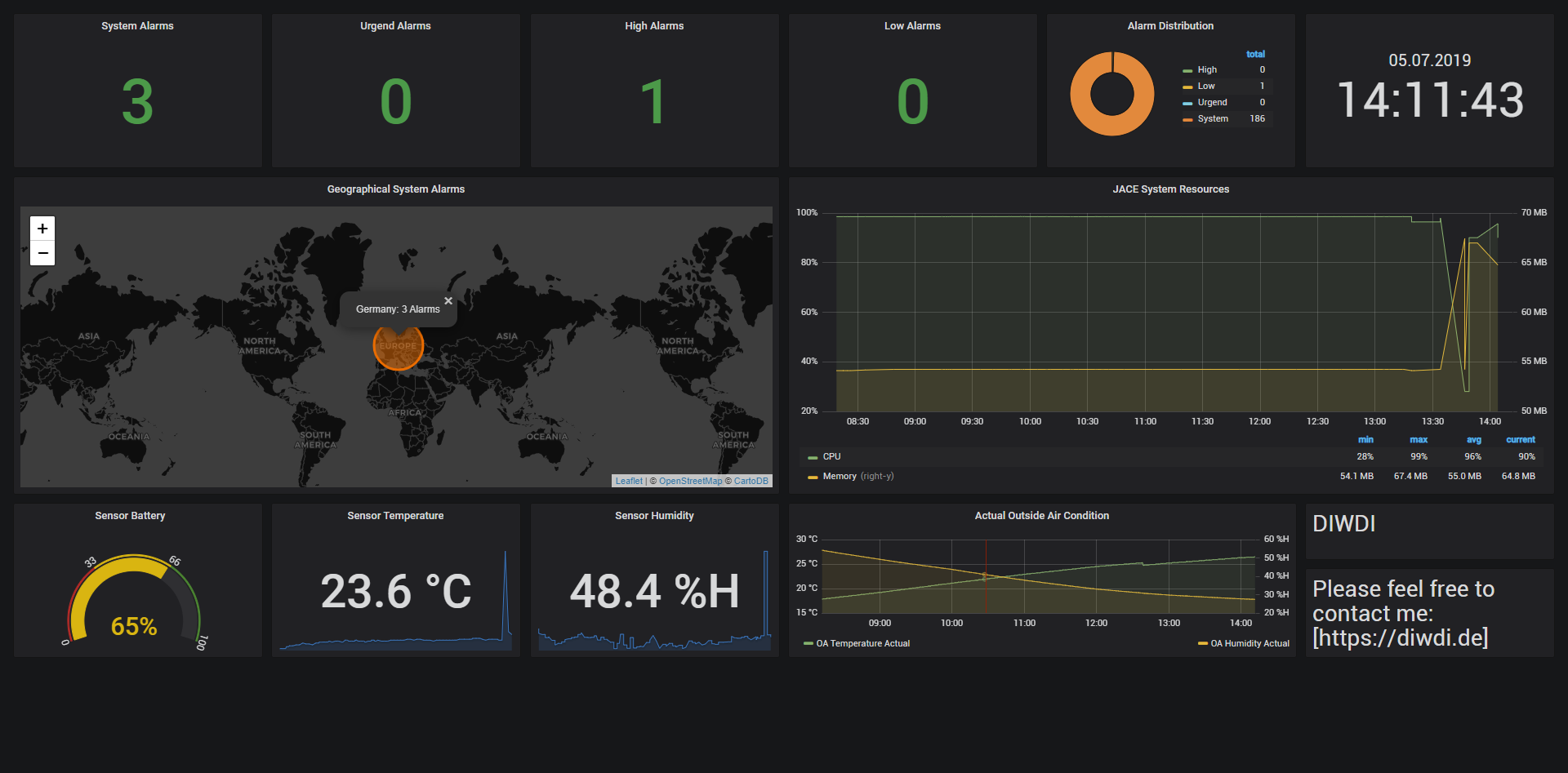The height and width of the screenshot is (773, 1568).
Task: Open the CartoDB attribution link
Action: (751, 481)
